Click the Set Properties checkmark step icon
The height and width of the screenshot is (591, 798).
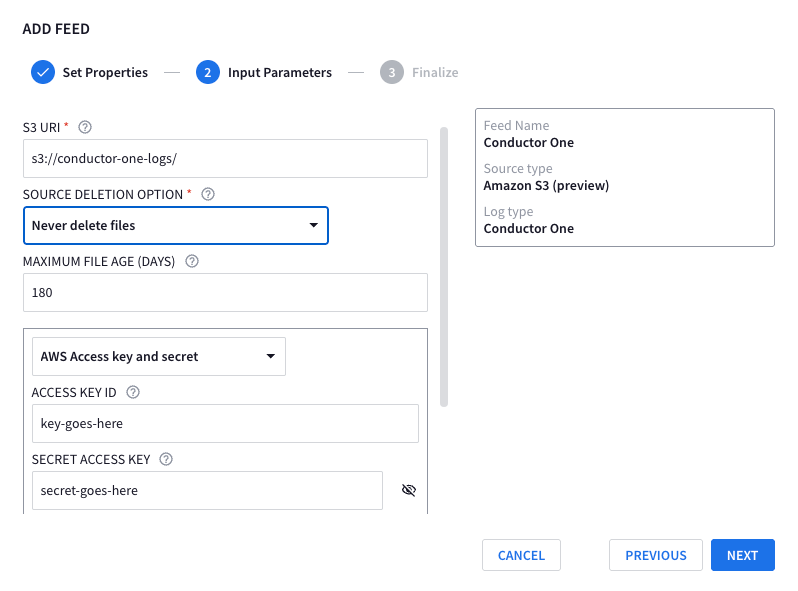point(43,72)
